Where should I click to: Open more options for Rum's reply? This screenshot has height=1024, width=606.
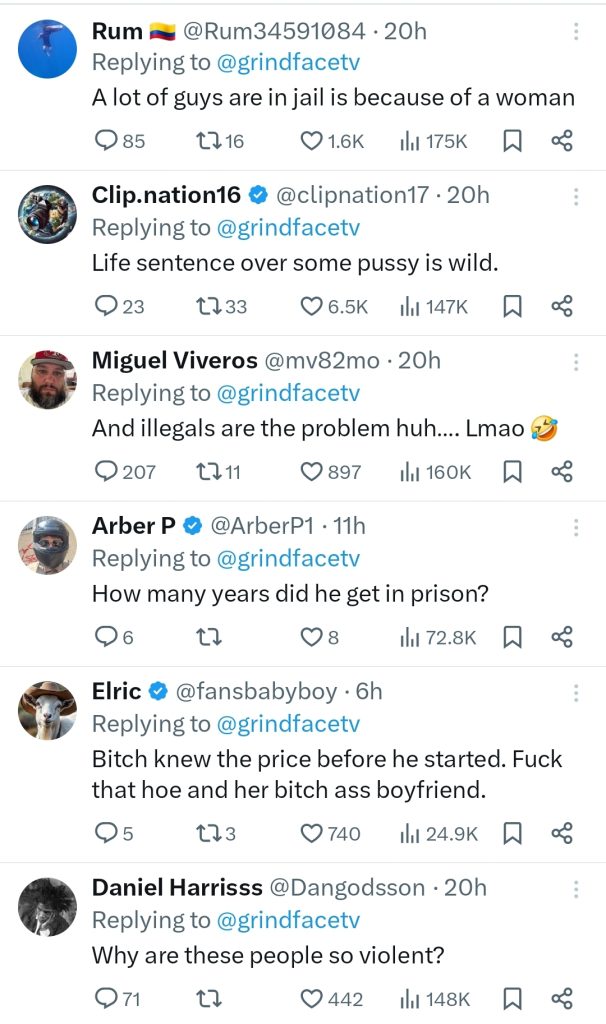(576, 32)
